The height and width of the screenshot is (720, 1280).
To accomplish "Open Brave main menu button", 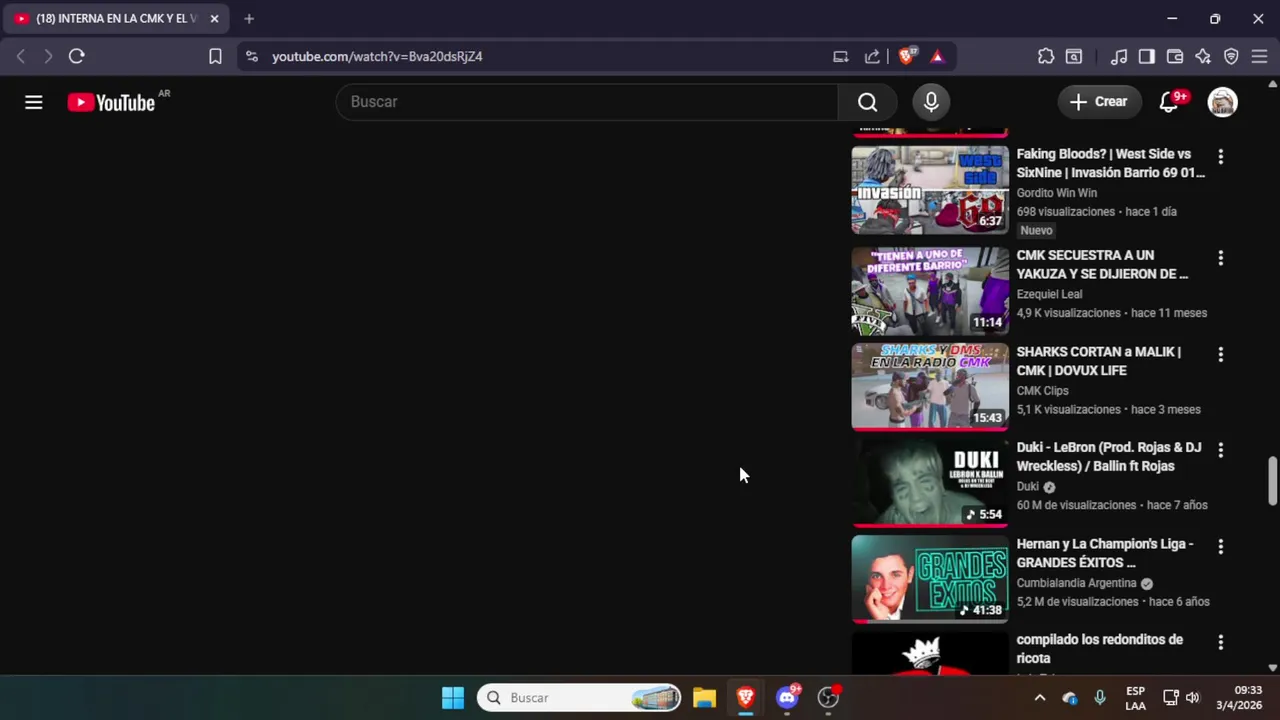I will pyautogui.click(x=1259, y=56).
